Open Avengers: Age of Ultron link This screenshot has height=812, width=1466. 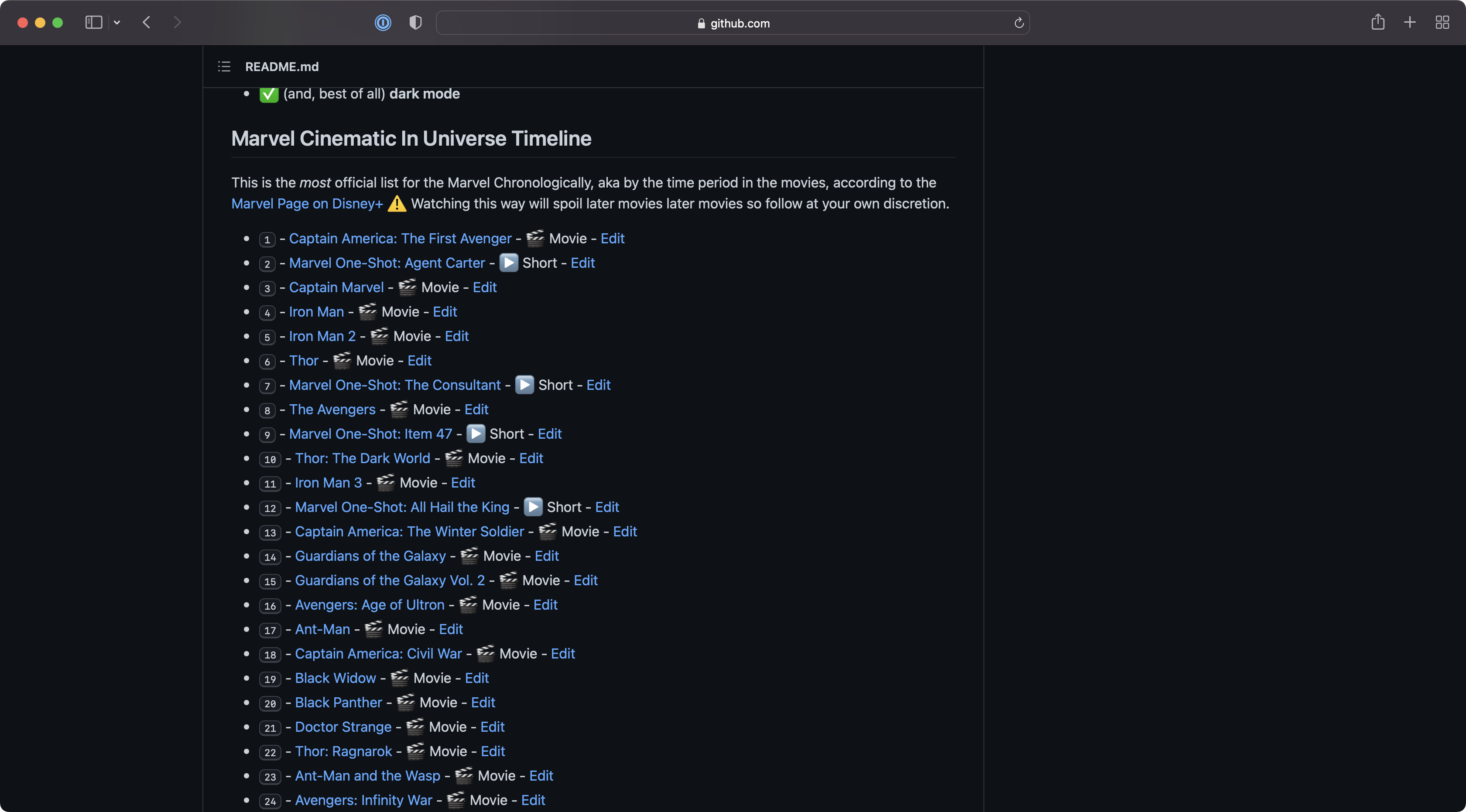(370, 606)
